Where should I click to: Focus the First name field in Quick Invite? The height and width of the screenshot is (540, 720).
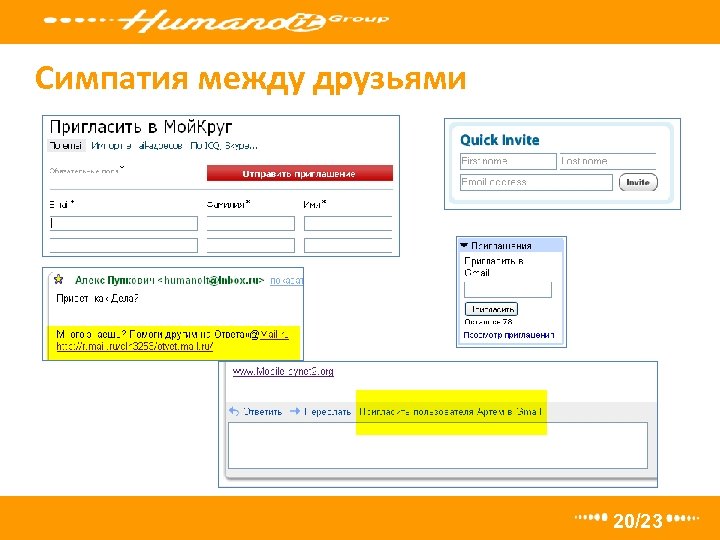click(x=508, y=161)
